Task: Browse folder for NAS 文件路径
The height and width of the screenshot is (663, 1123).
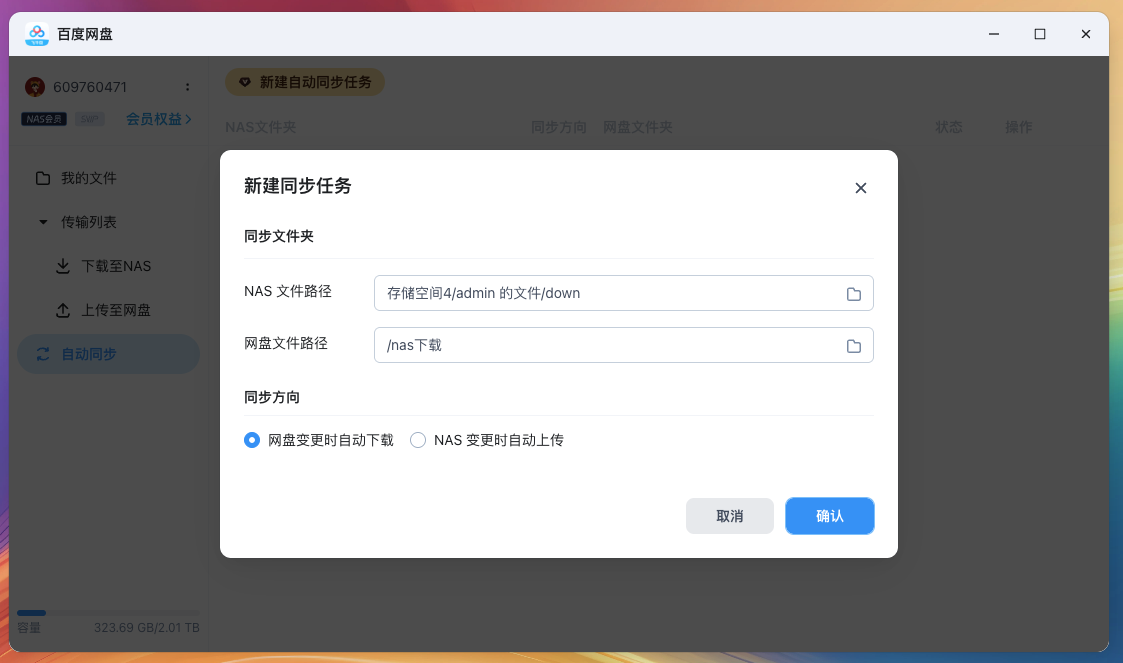Action: pyautogui.click(x=854, y=294)
